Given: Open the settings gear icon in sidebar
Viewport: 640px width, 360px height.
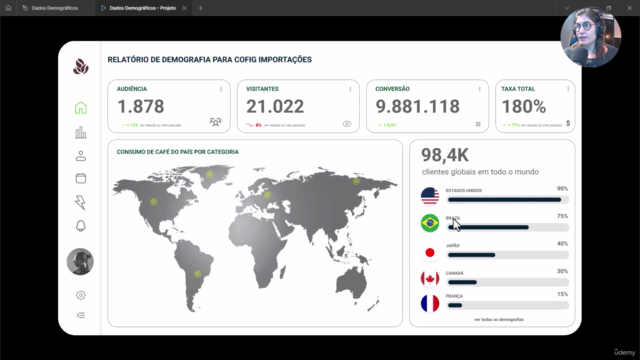Looking at the screenshot, I should [x=81, y=295].
